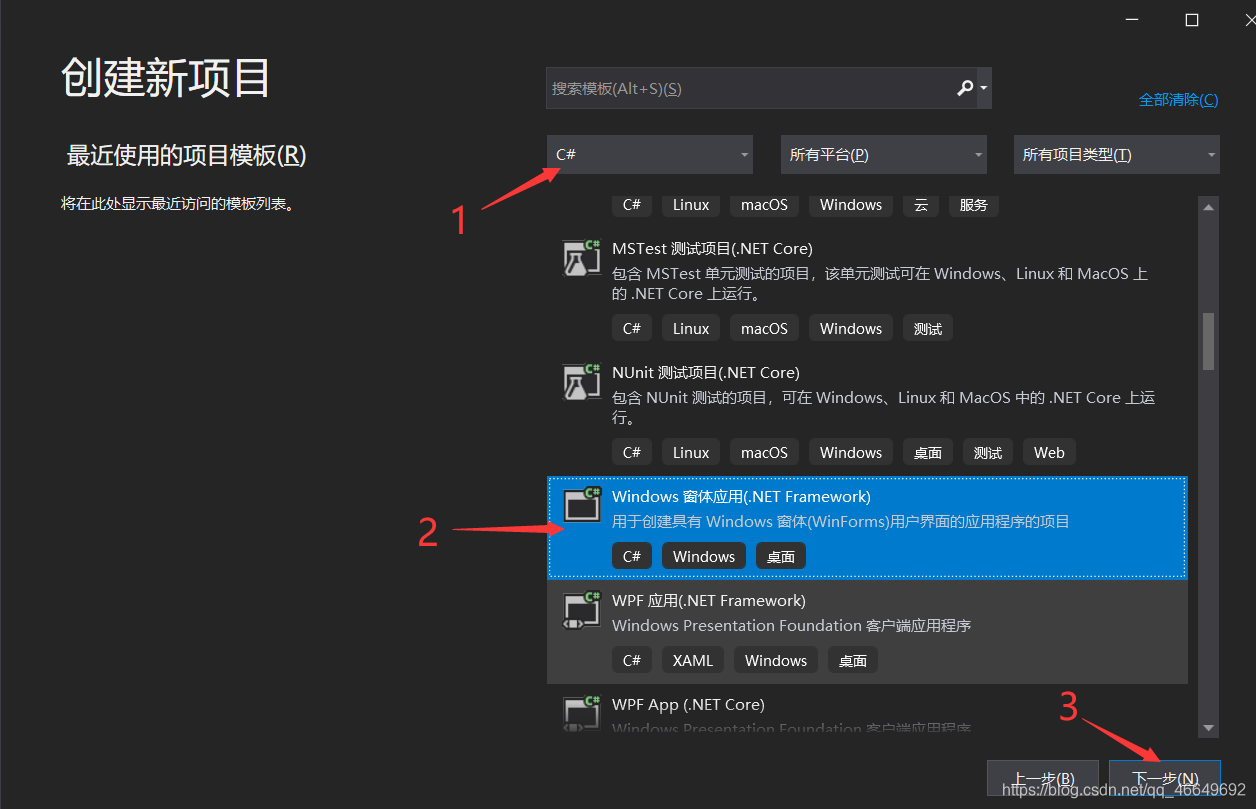Click the 桌面 tag under Windows 窗体应用
This screenshot has width=1256, height=809.
[x=781, y=556]
